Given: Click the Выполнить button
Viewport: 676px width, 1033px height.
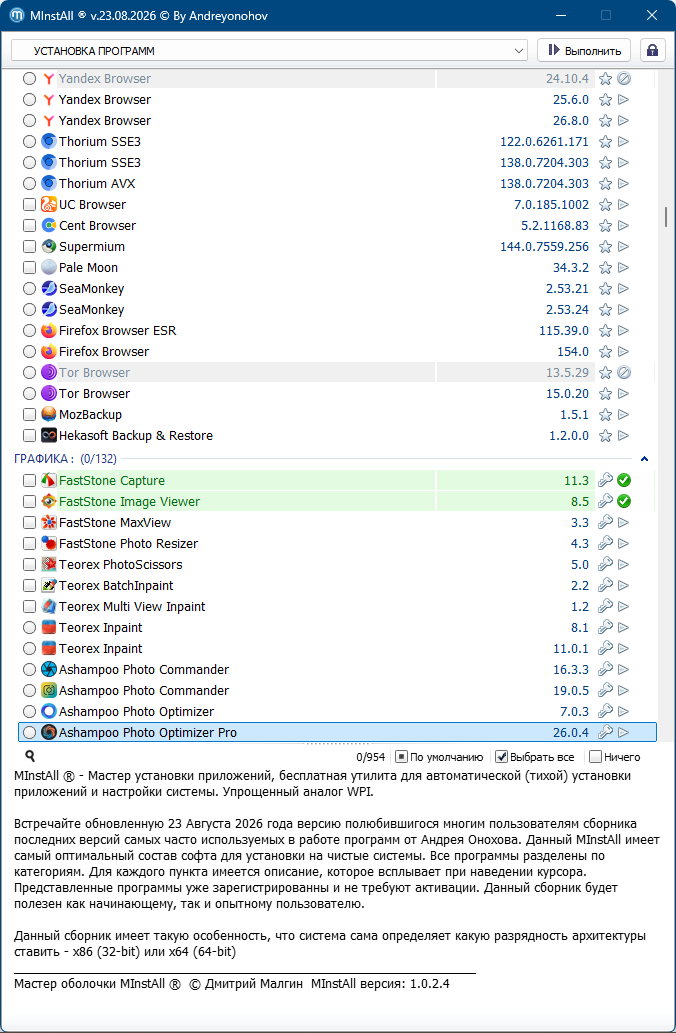Looking at the screenshot, I should (584, 51).
